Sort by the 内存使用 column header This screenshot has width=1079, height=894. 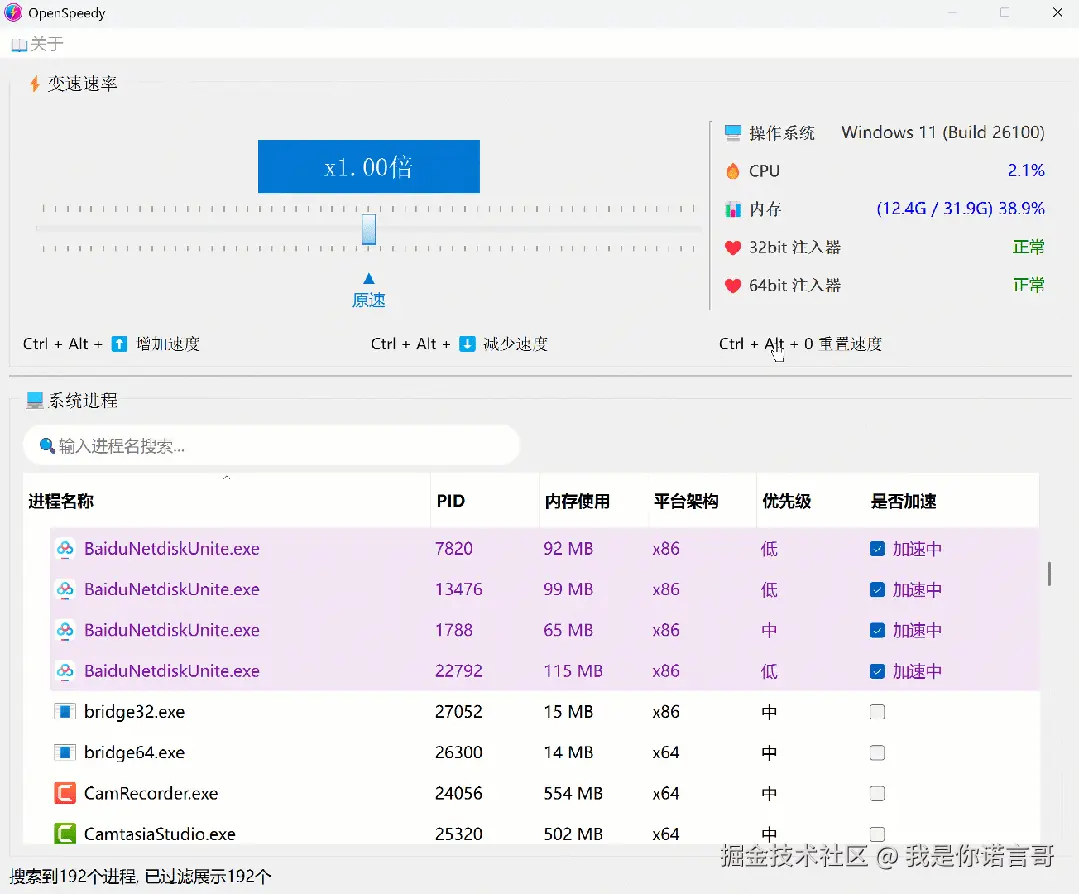(594, 501)
